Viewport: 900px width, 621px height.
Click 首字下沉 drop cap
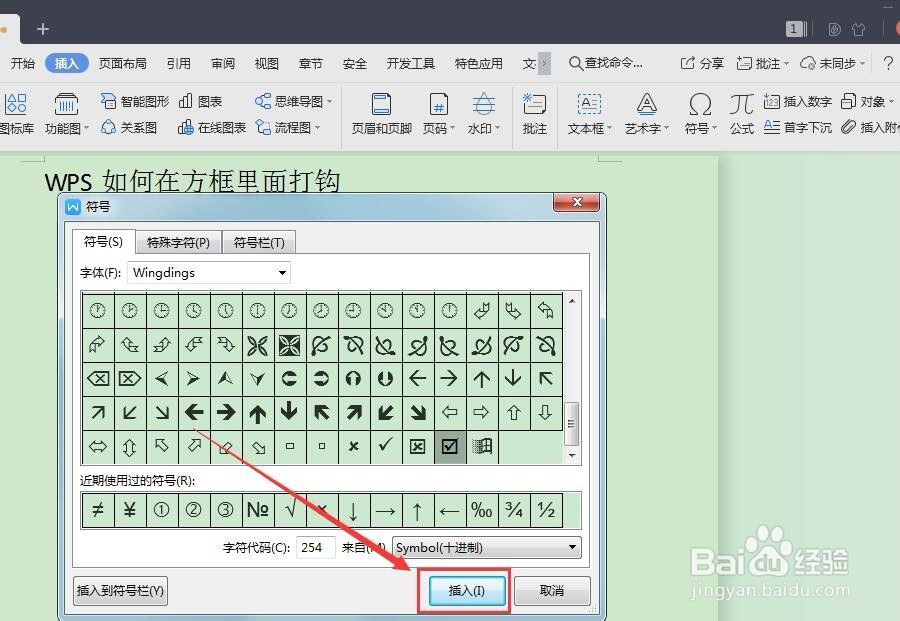click(x=798, y=127)
